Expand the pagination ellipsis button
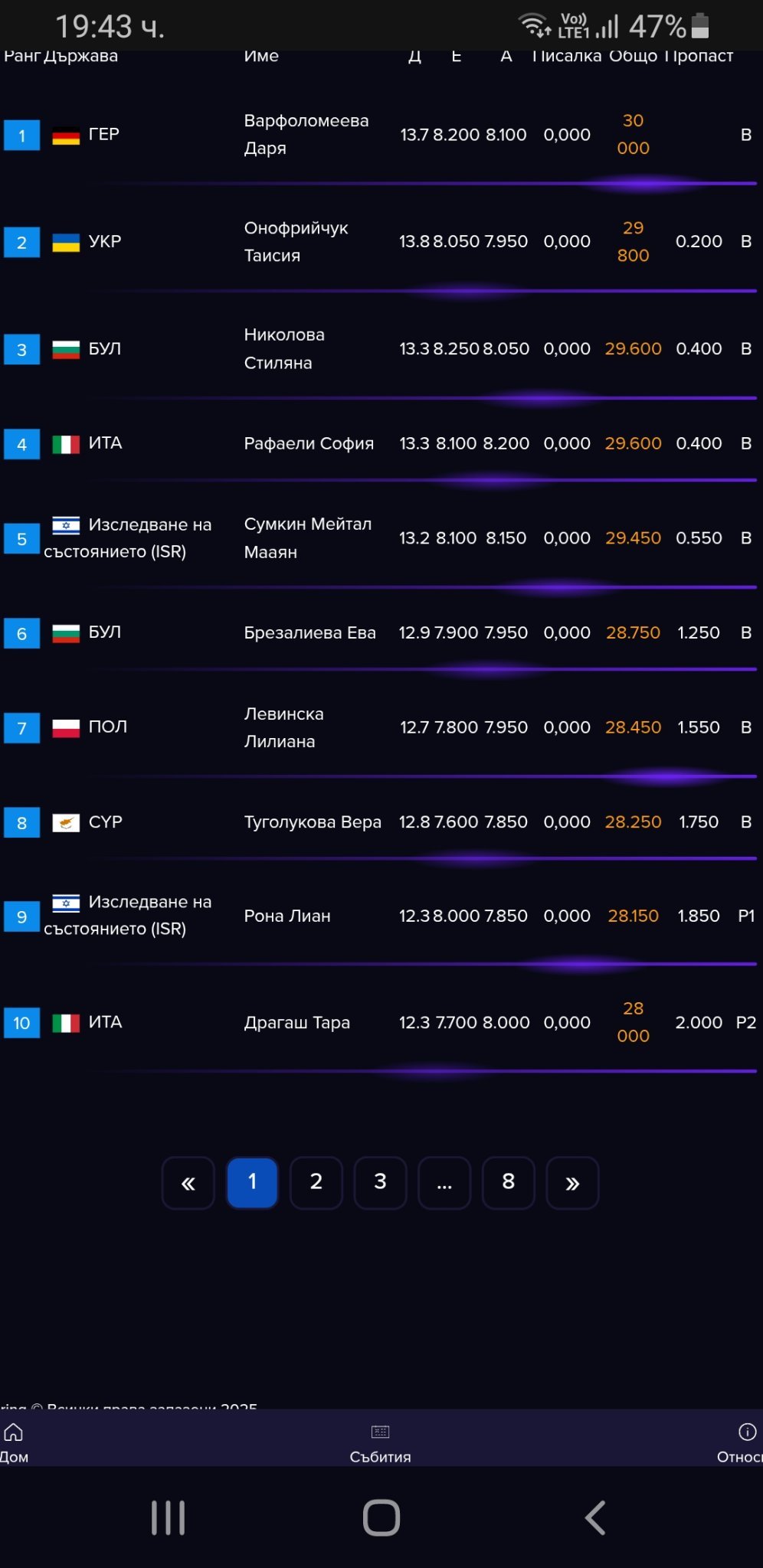The width and height of the screenshot is (763, 1568). (444, 1183)
